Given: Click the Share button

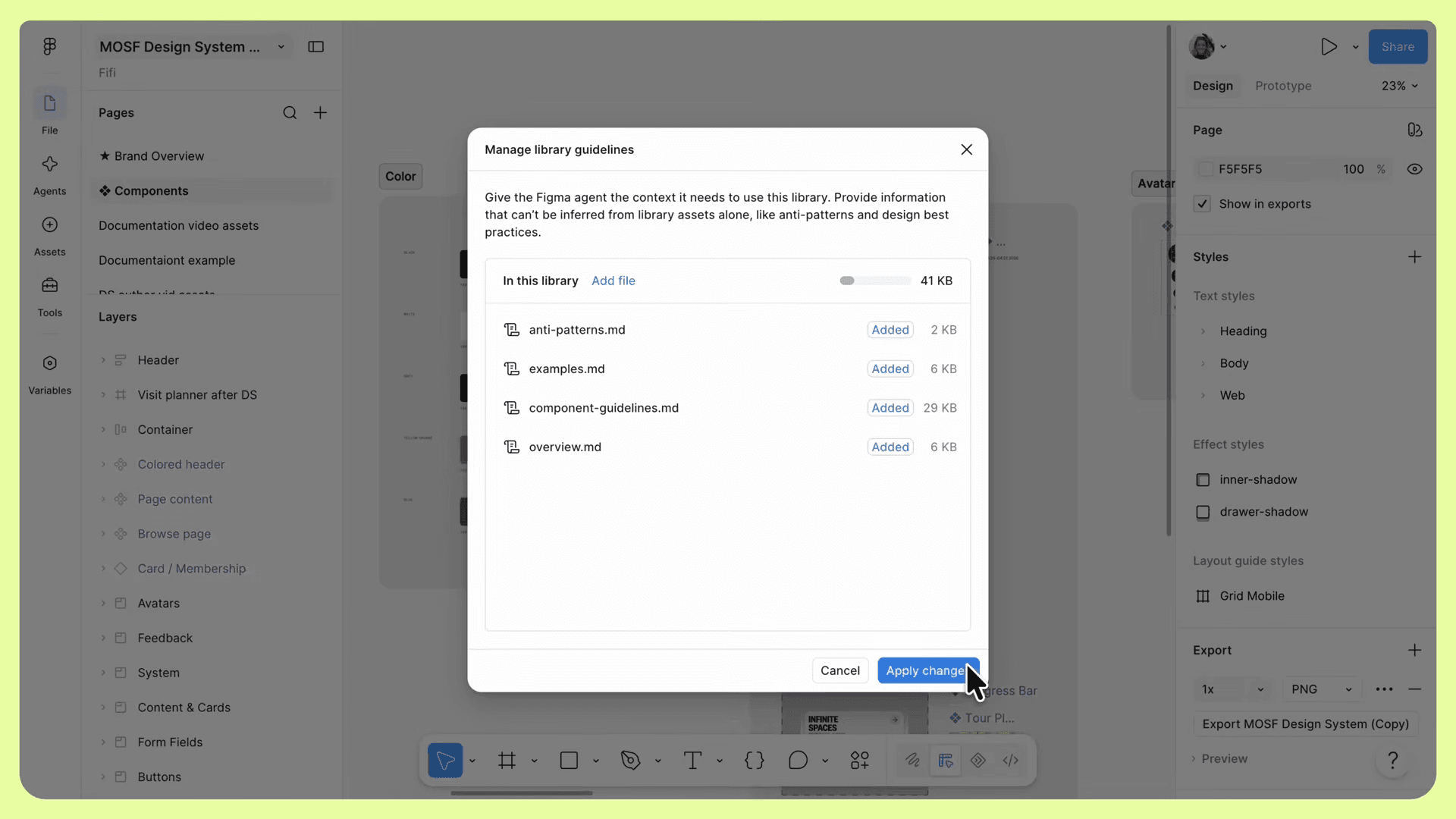Looking at the screenshot, I should [1397, 47].
